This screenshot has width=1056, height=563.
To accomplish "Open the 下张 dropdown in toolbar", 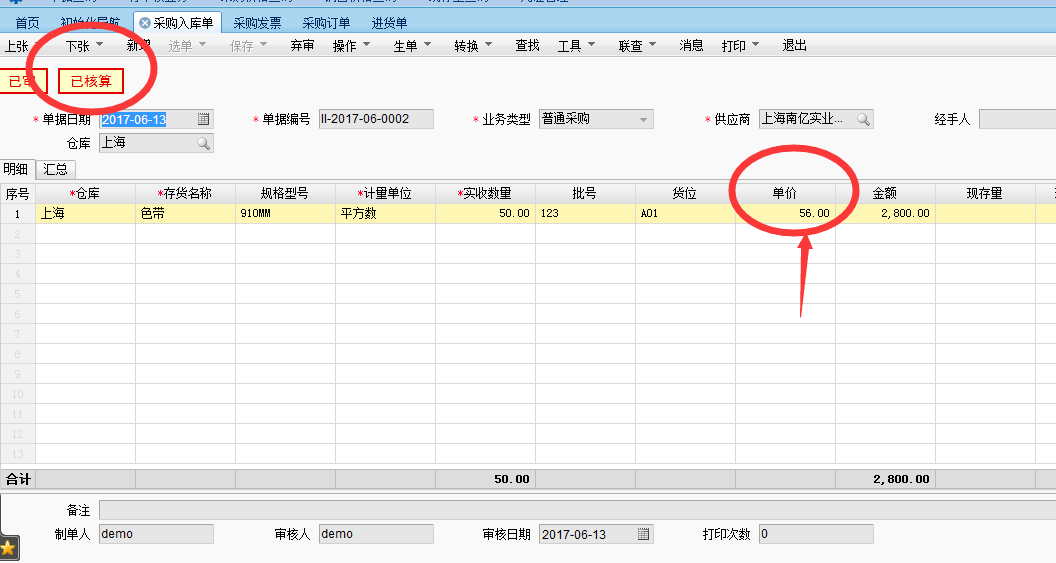I will pos(84,46).
